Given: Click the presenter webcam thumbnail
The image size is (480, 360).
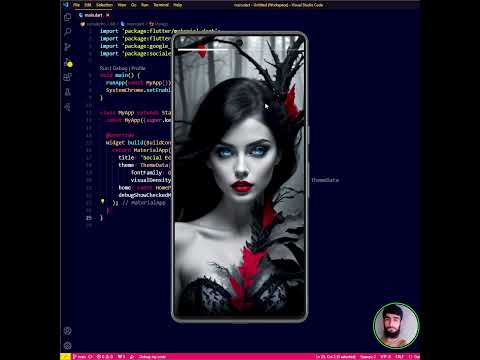Looking at the screenshot, I should [x=396, y=326].
